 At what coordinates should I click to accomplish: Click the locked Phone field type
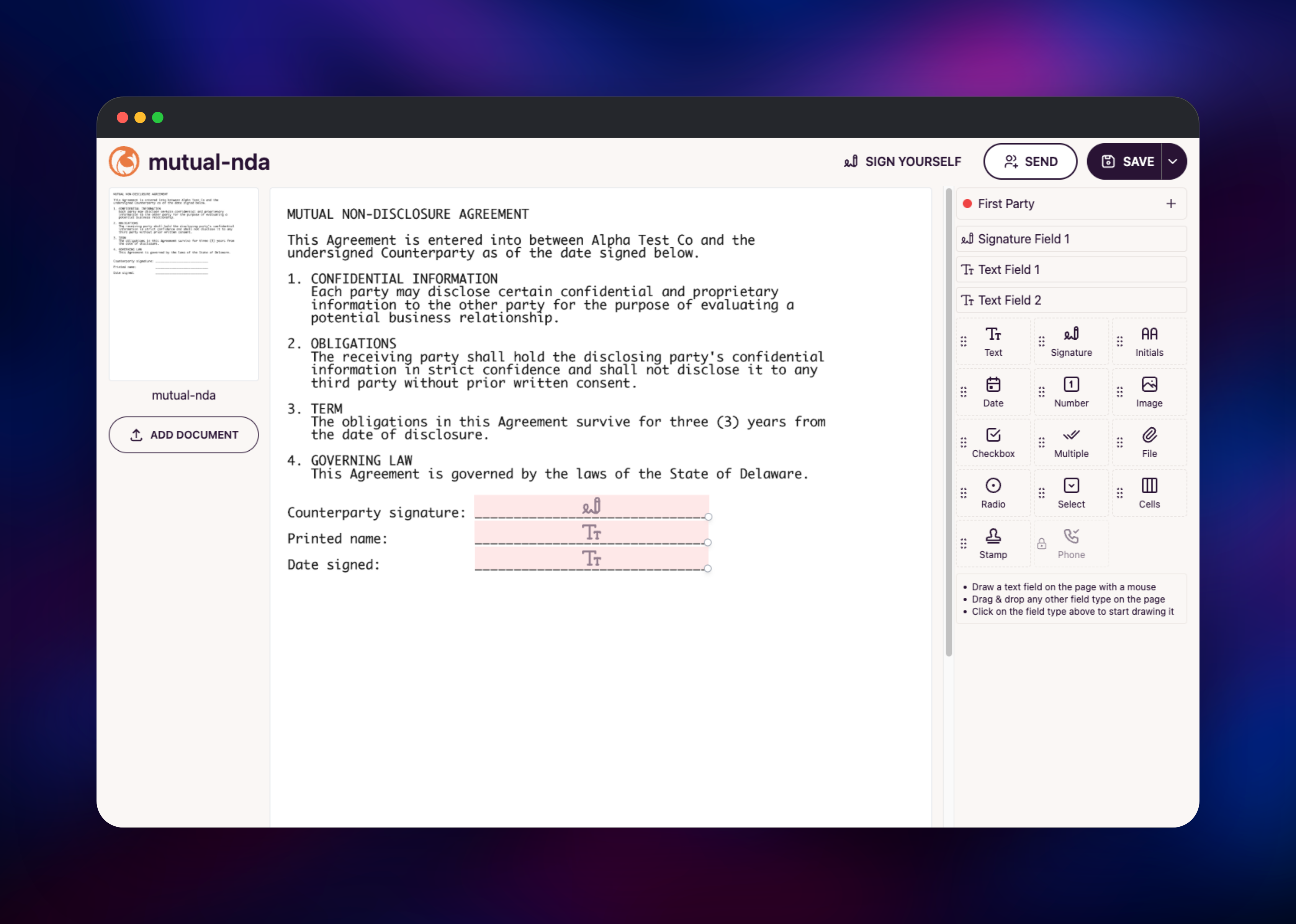[x=1071, y=544]
